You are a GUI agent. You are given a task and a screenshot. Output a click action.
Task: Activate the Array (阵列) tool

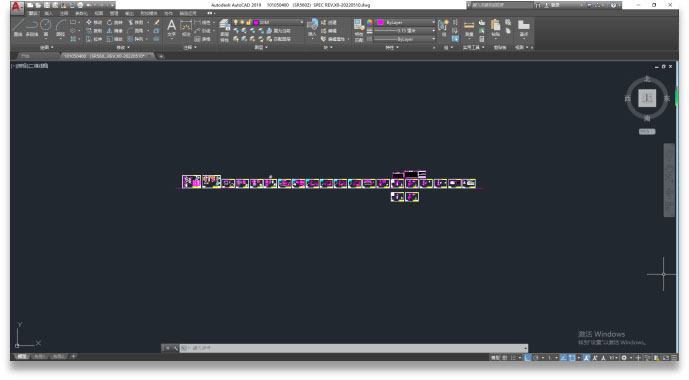[135, 39]
